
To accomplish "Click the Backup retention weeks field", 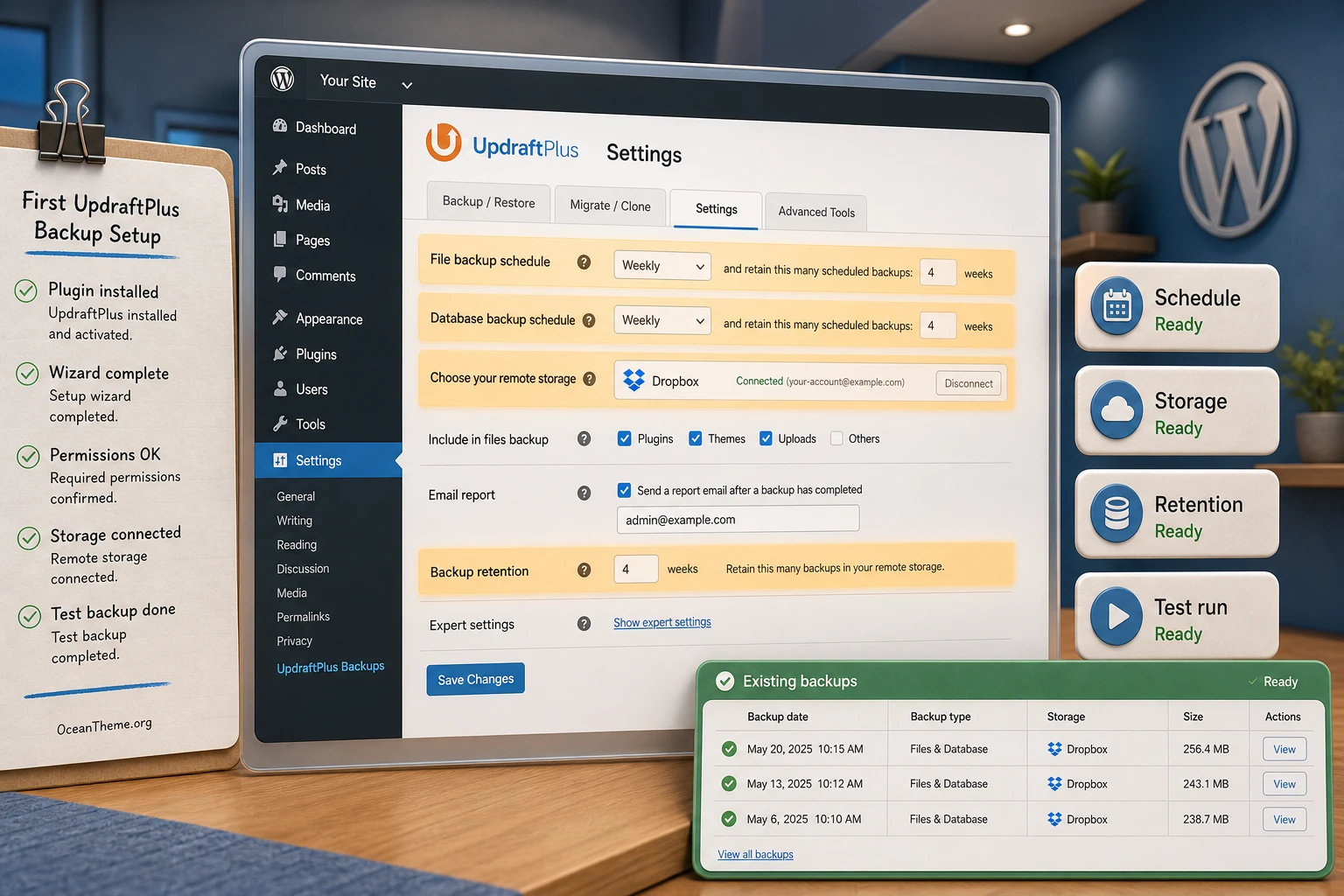I will click(635, 569).
